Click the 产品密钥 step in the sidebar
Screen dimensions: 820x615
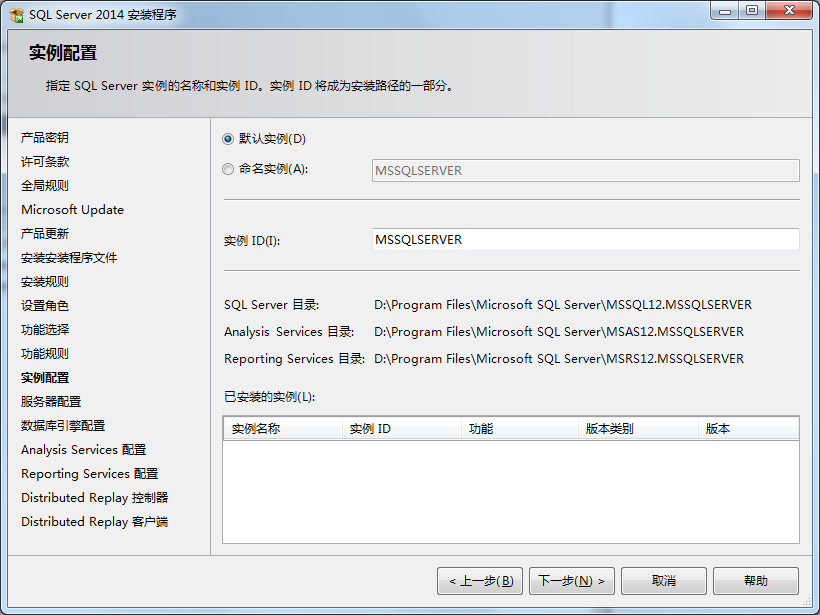(x=45, y=138)
